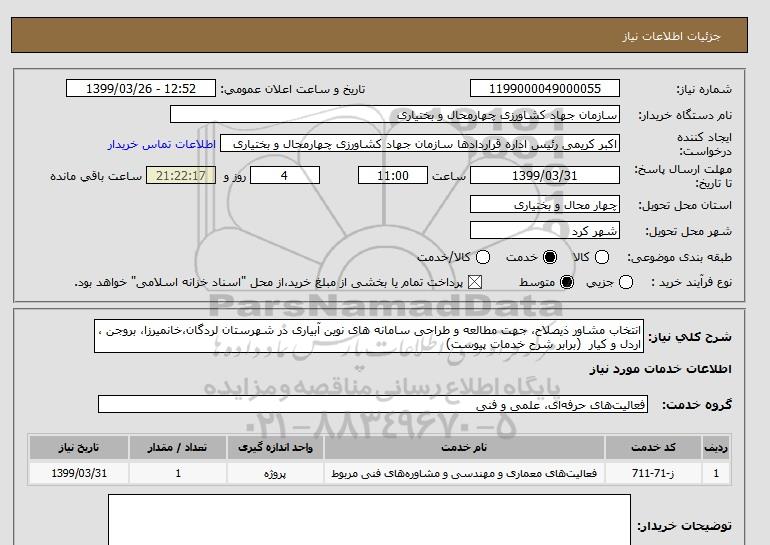Select the کالا/خدمت radio button
The width and height of the screenshot is (770, 545).
click(x=483, y=257)
